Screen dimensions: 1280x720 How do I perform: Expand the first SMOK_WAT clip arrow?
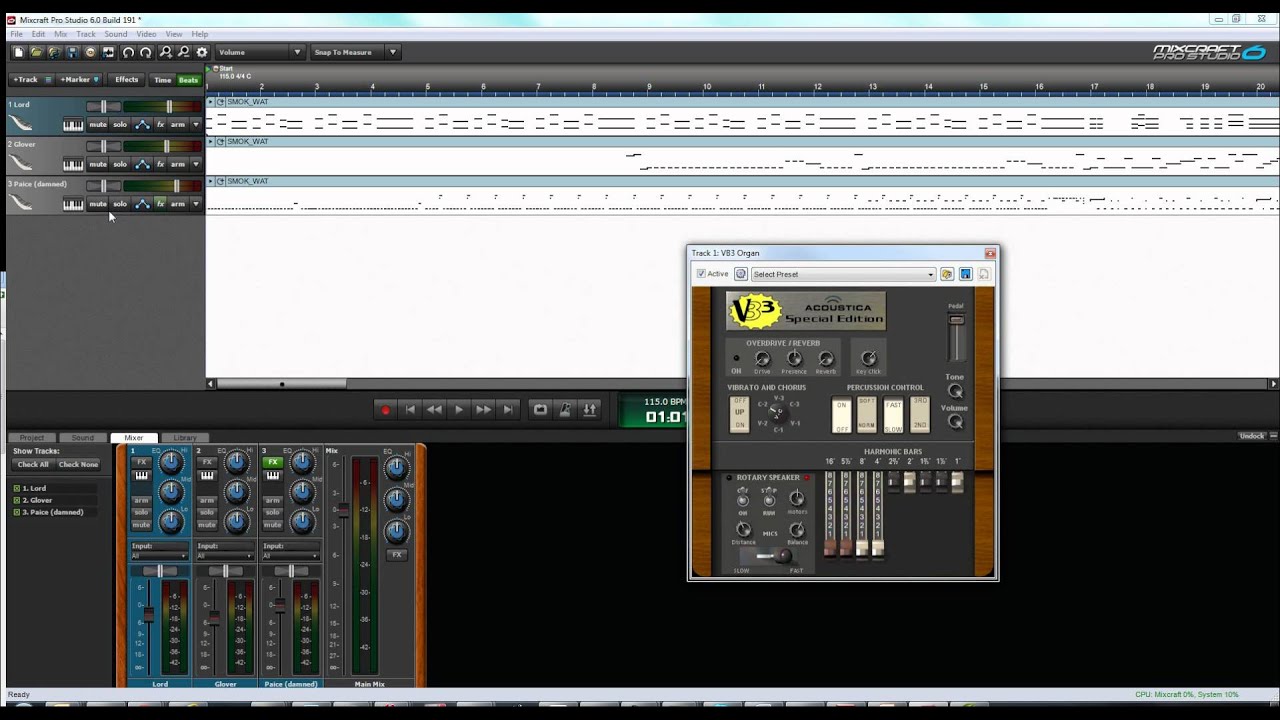pos(211,102)
